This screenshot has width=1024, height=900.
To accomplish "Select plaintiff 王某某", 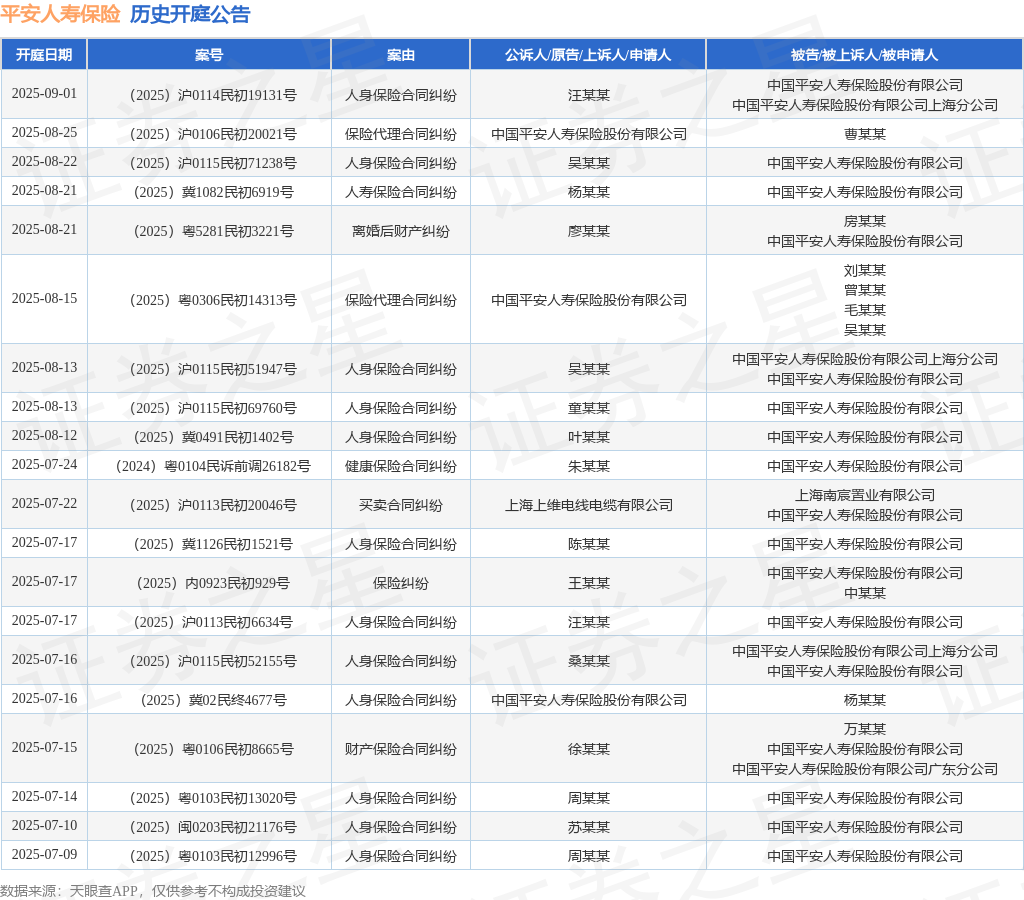I will [588, 583].
